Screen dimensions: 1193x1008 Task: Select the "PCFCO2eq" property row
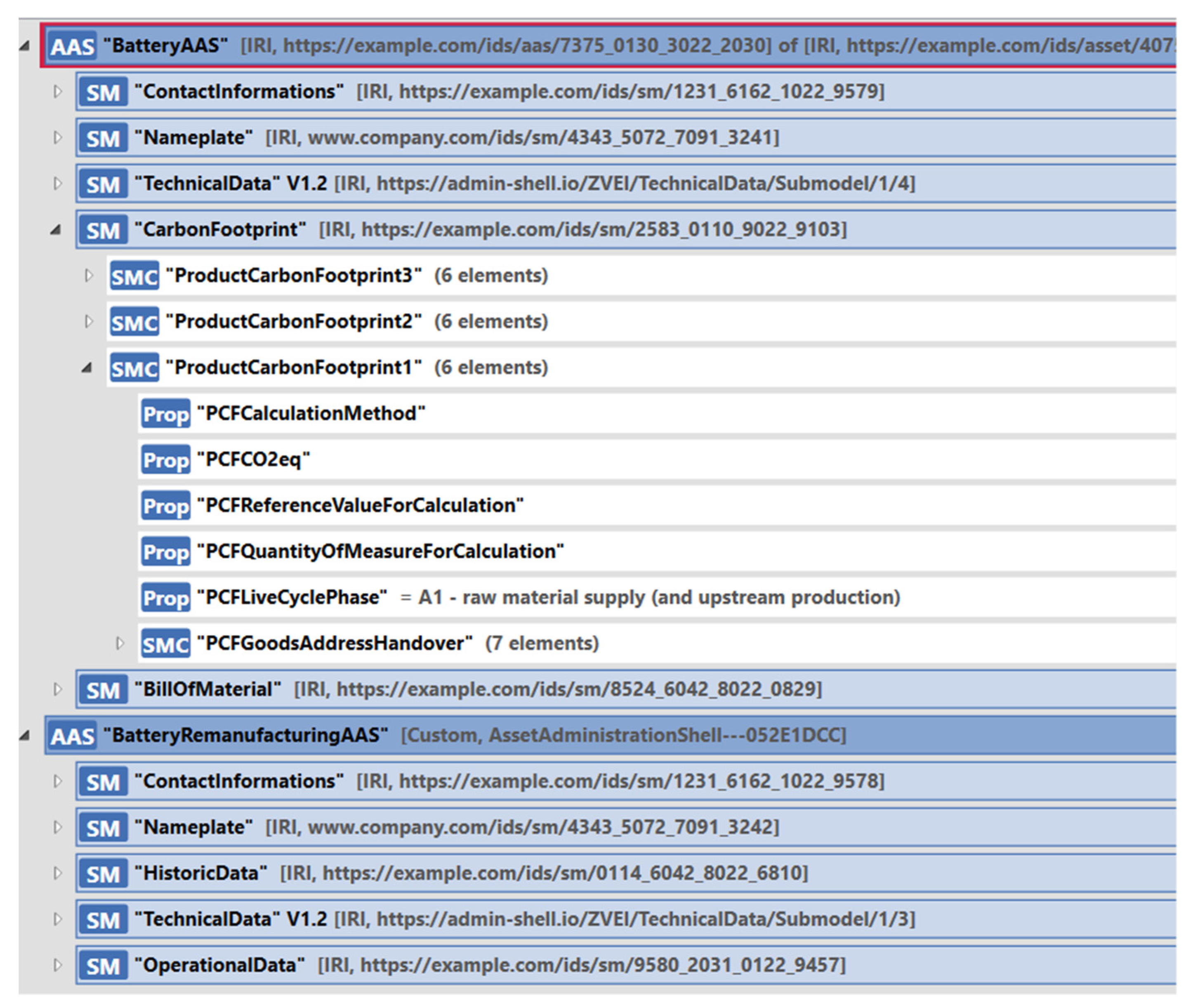658,460
